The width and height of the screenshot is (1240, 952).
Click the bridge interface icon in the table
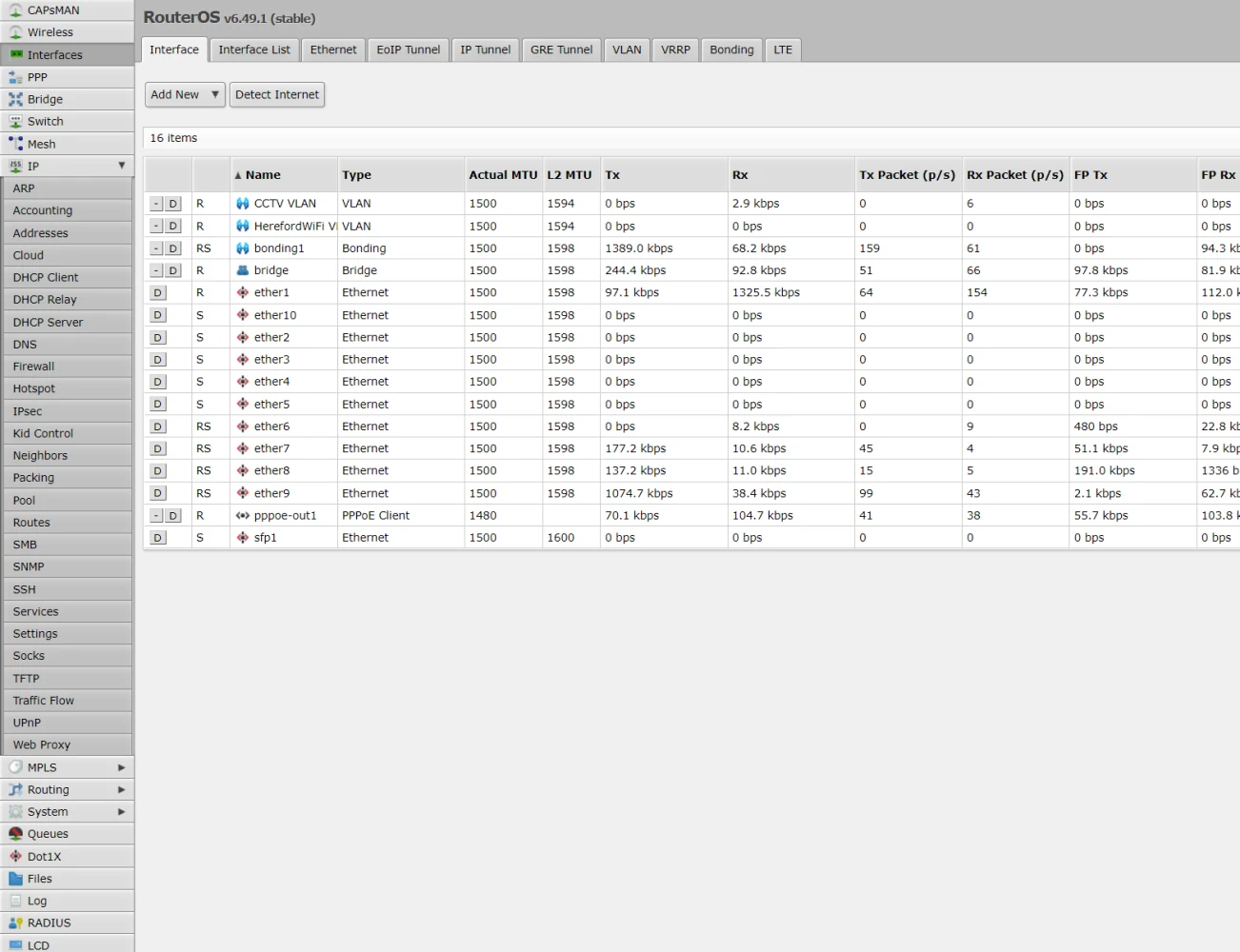pyautogui.click(x=243, y=270)
